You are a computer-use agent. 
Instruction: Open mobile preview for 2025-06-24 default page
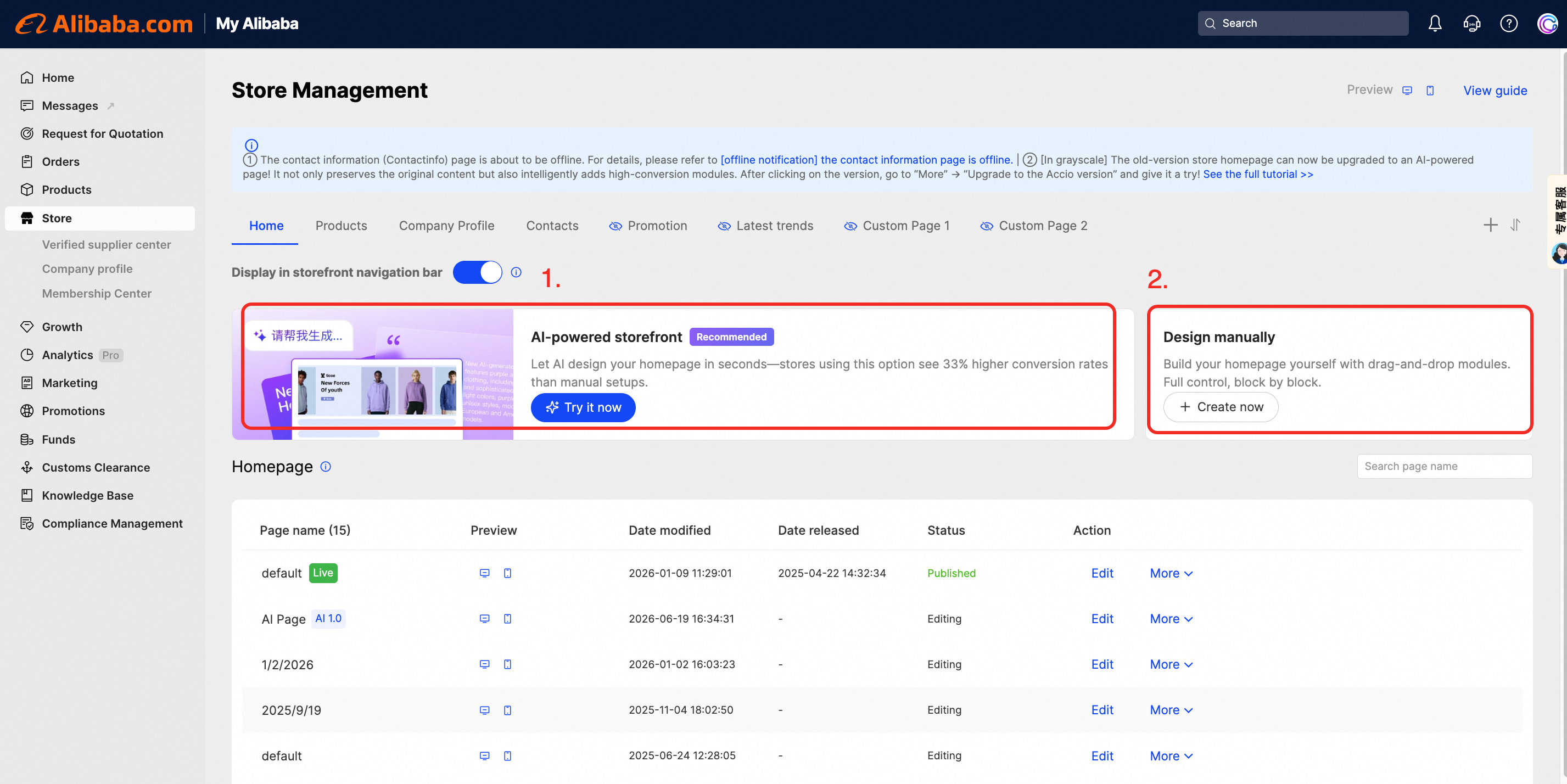[507, 755]
